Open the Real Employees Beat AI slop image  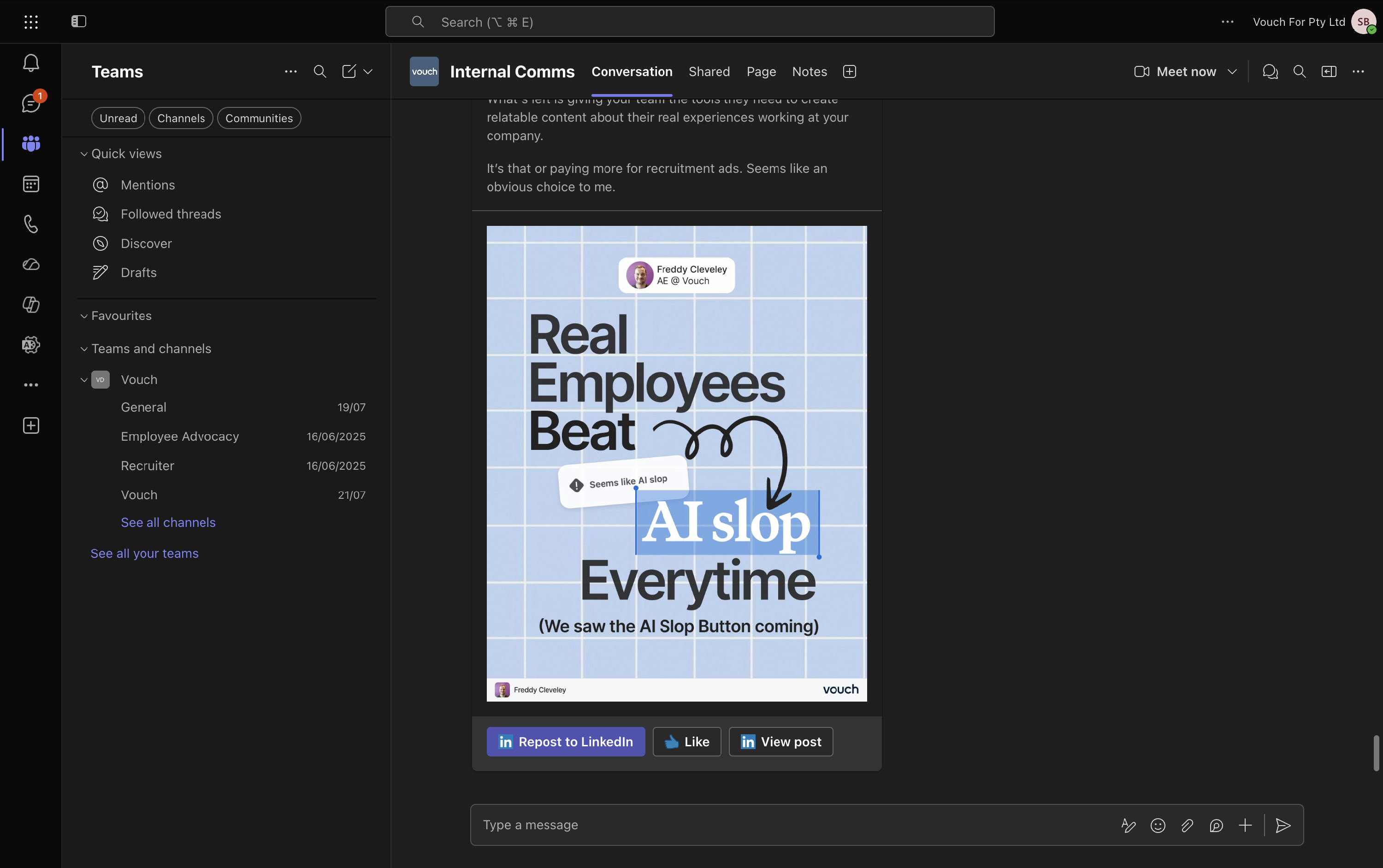point(677,463)
